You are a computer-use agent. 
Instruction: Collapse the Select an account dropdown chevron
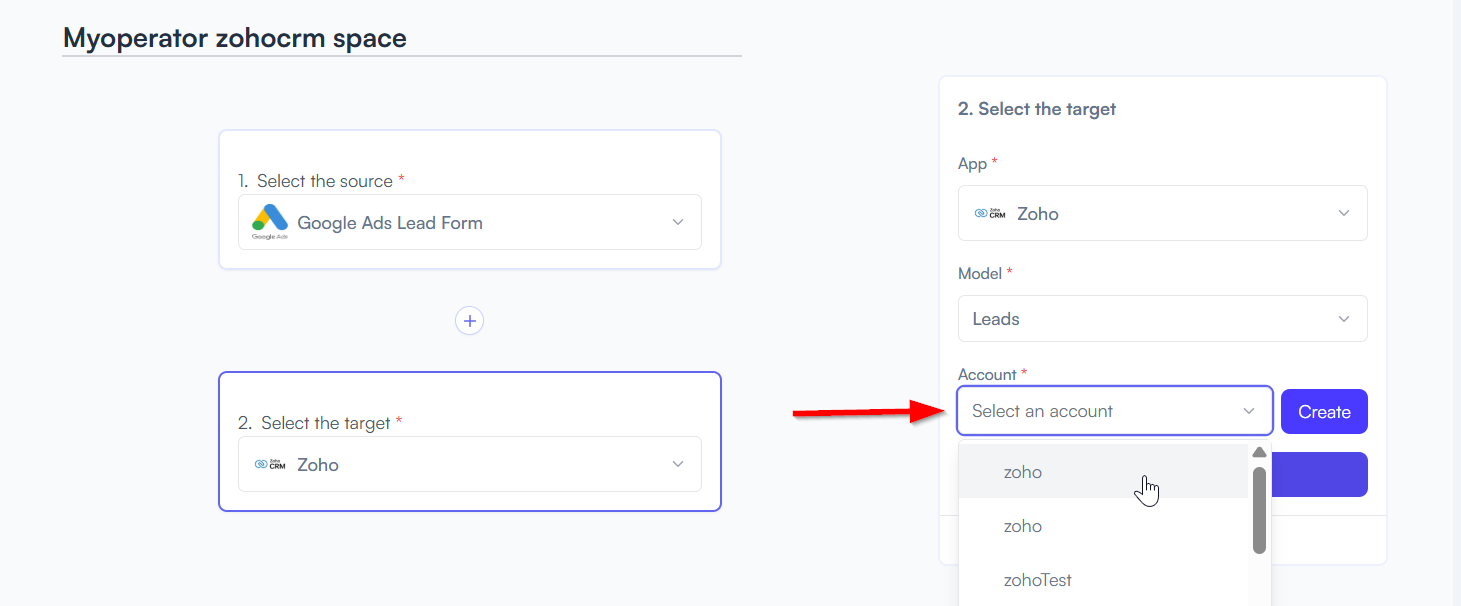pyautogui.click(x=1249, y=411)
